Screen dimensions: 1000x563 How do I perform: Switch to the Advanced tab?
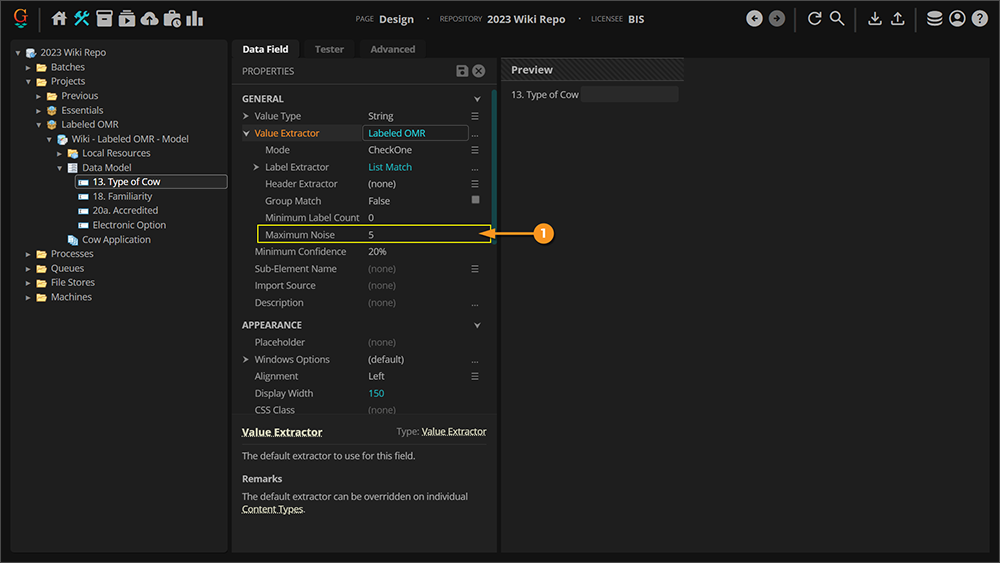click(x=392, y=49)
